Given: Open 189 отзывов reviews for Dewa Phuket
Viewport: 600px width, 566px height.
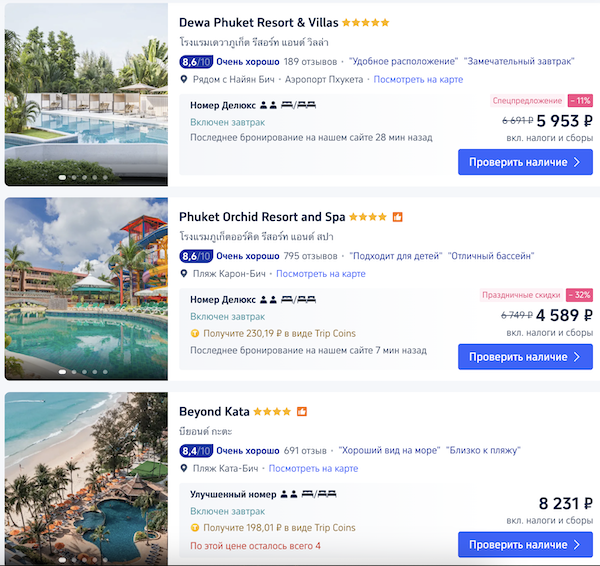Looking at the screenshot, I should [x=311, y=61].
